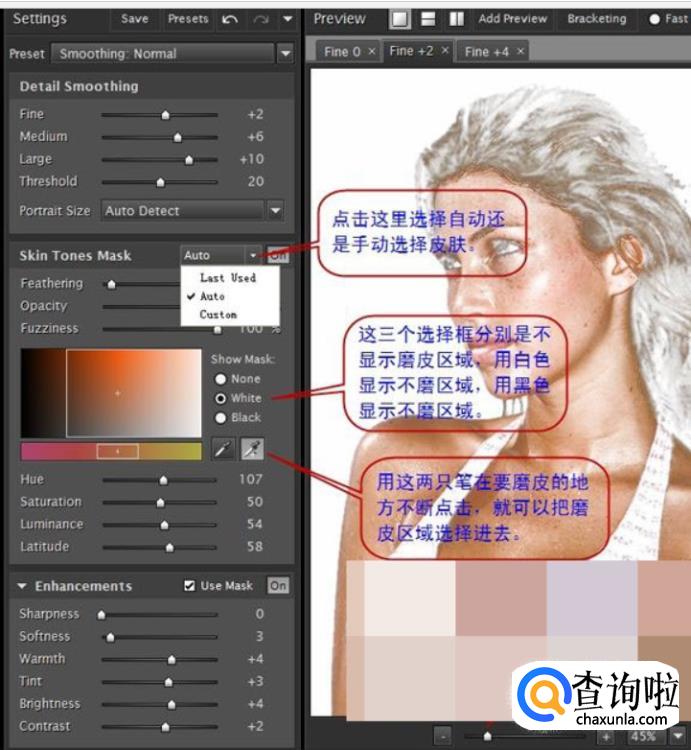Pick the first eyedropper tool
Screen dimensions: 691x750
pyautogui.click(x=223, y=449)
